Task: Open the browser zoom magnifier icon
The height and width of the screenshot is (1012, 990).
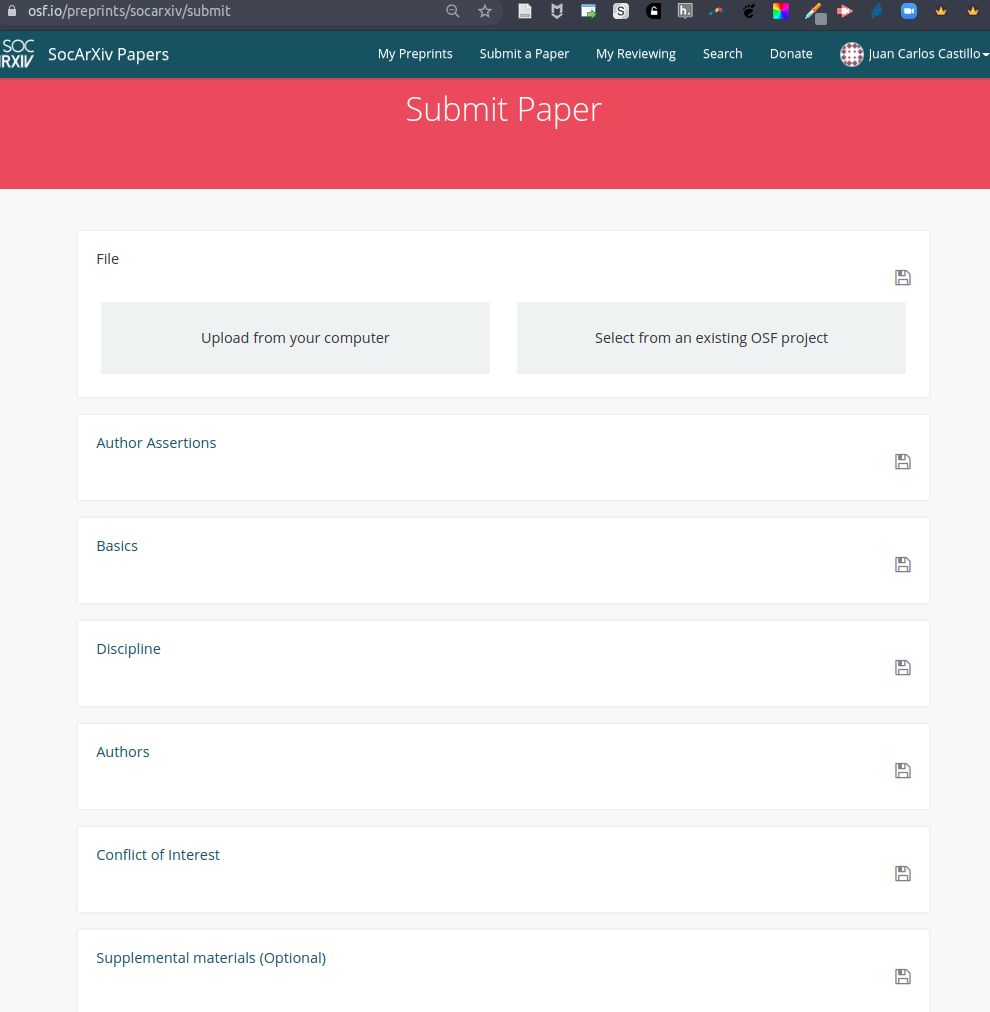Action: coord(453,11)
